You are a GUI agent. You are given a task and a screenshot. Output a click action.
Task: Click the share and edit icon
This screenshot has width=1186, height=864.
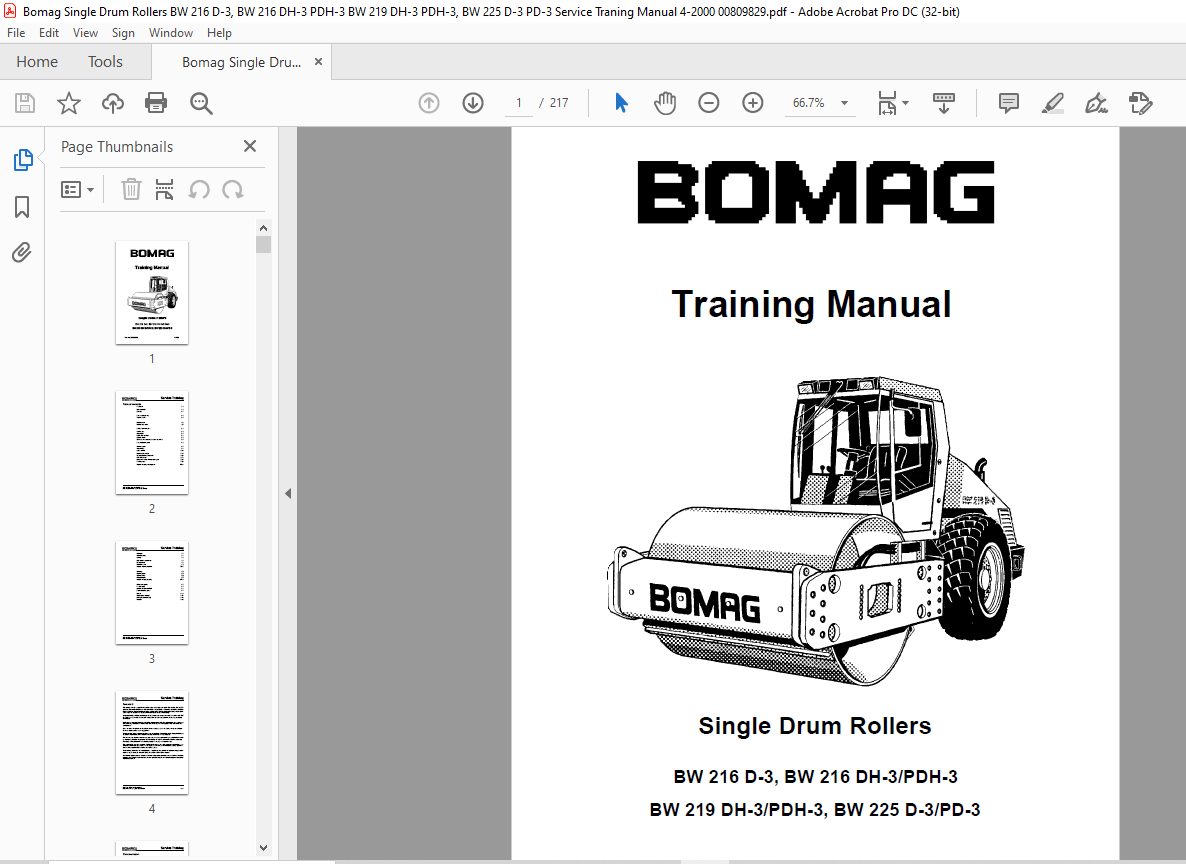pos(1140,103)
